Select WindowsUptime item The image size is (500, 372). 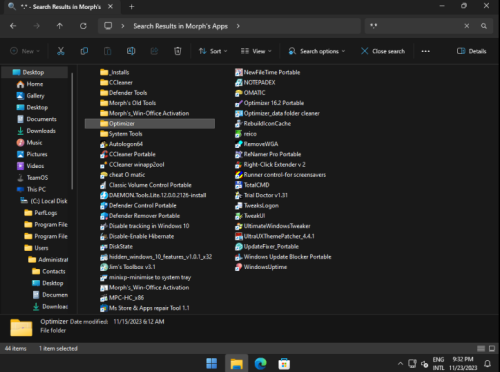[x=261, y=267]
